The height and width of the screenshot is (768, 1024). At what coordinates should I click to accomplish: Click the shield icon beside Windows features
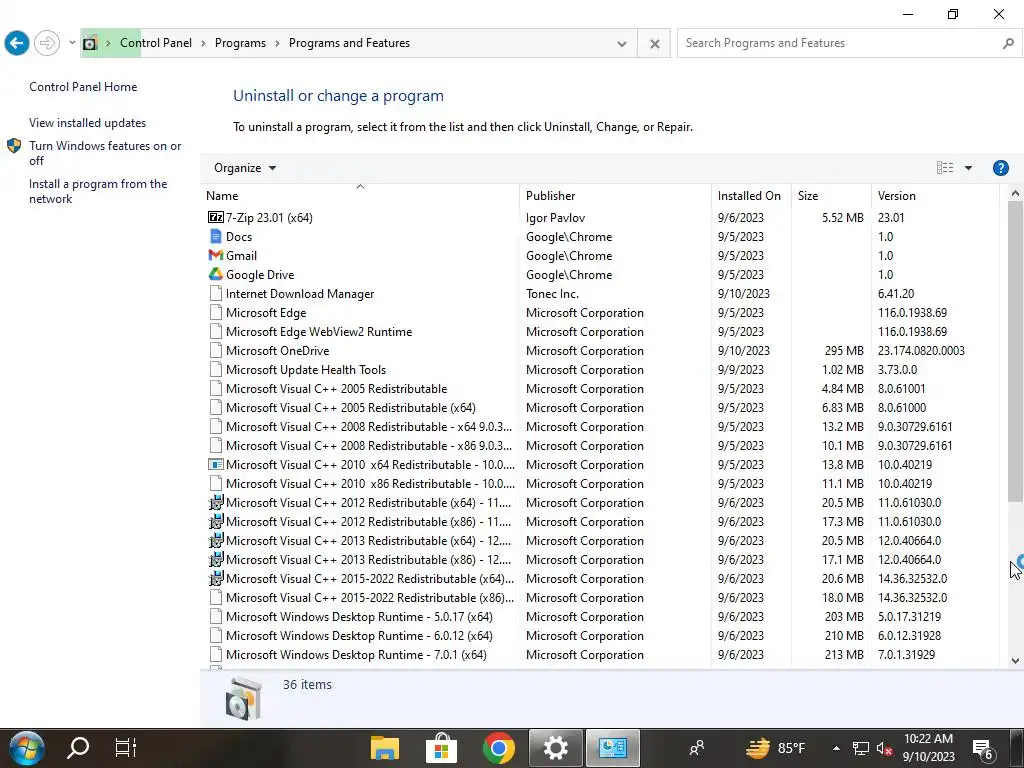[x=14, y=146]
